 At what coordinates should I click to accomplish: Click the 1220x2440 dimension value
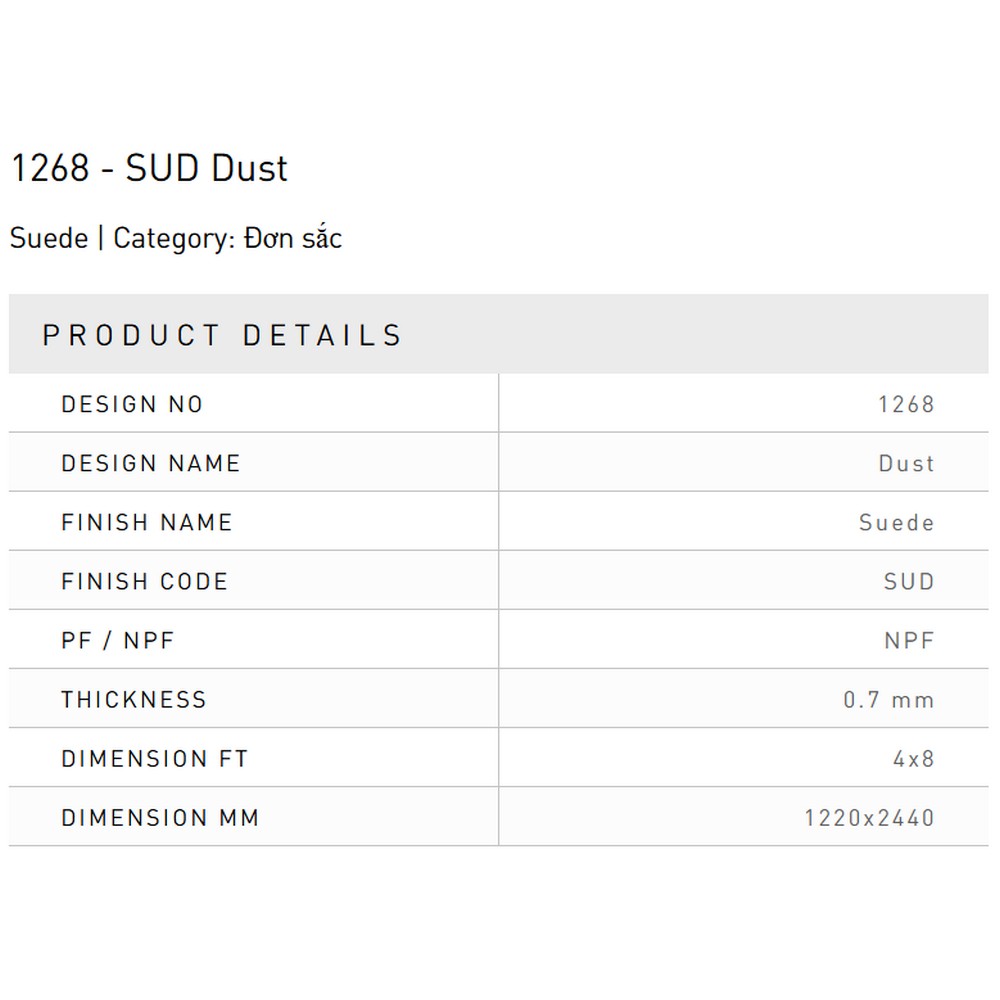[x=869, y=818]
